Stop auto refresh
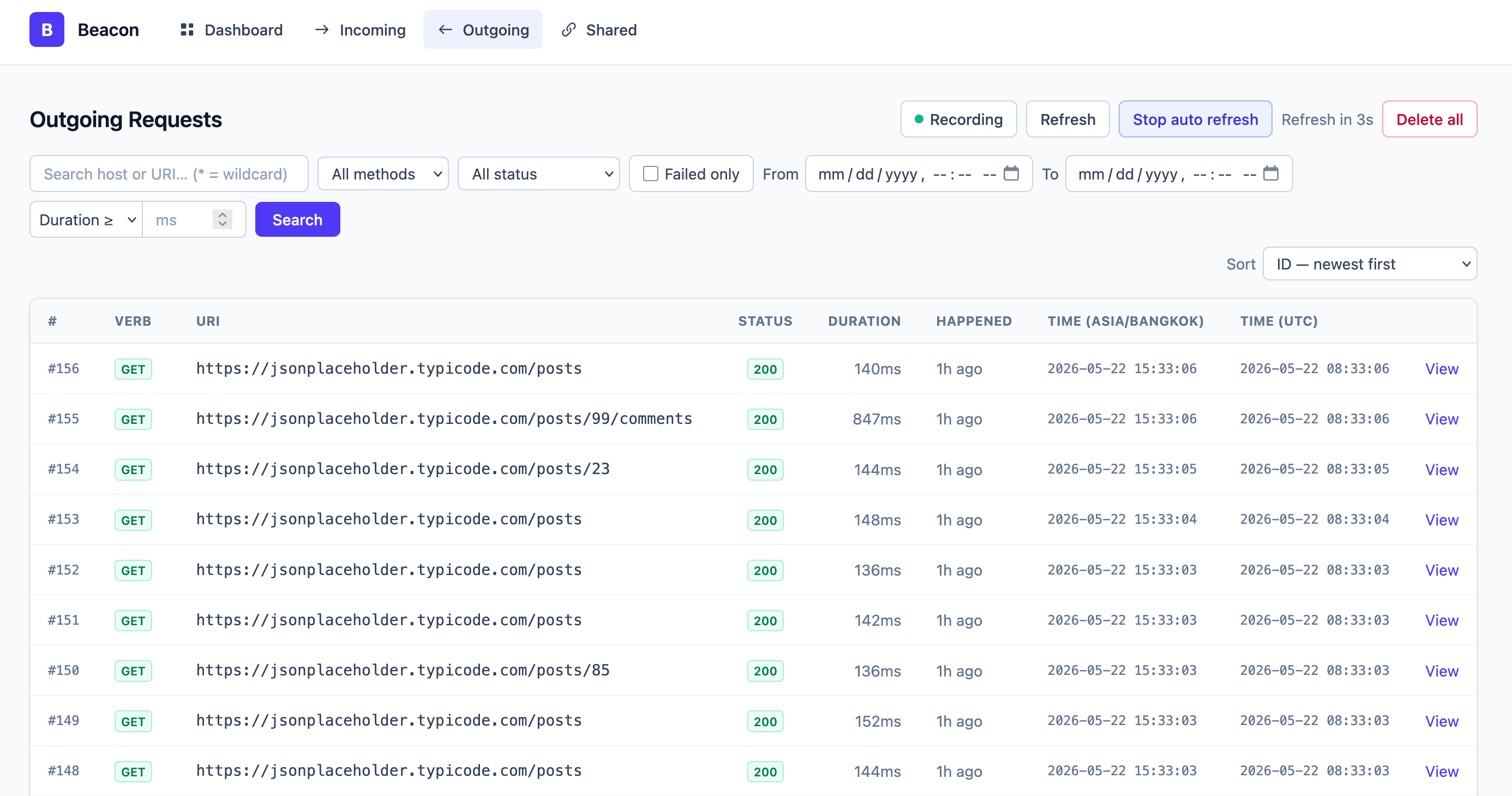Screen dimensions: 1512x796 coord(1195,119)
